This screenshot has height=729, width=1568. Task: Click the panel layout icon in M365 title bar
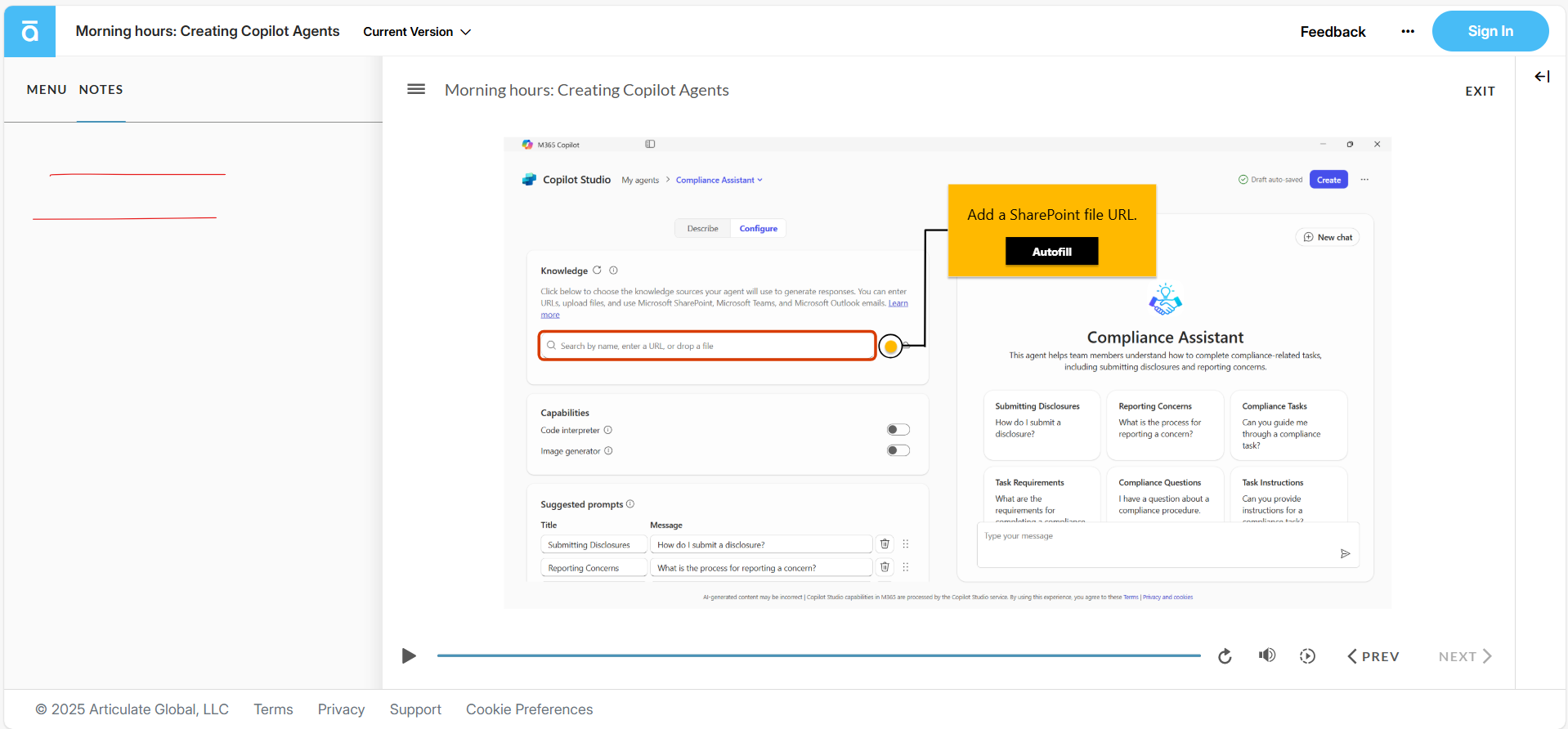pyautogui.click(x=650, y=144)
